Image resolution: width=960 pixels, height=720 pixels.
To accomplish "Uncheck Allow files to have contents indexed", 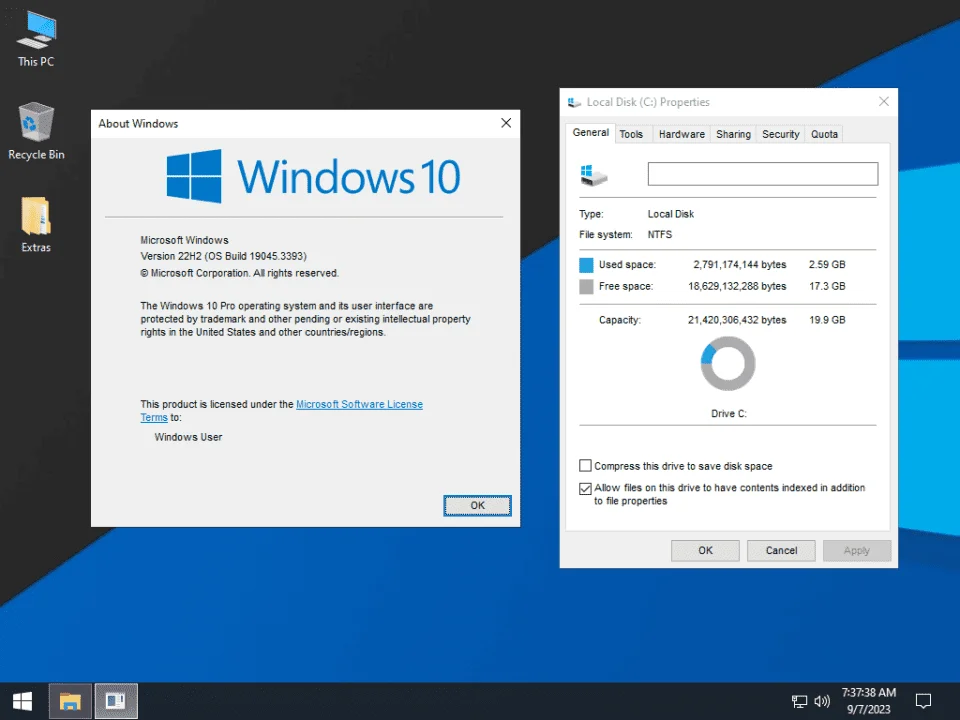I will pyautogui.click(x=585, y=488).
